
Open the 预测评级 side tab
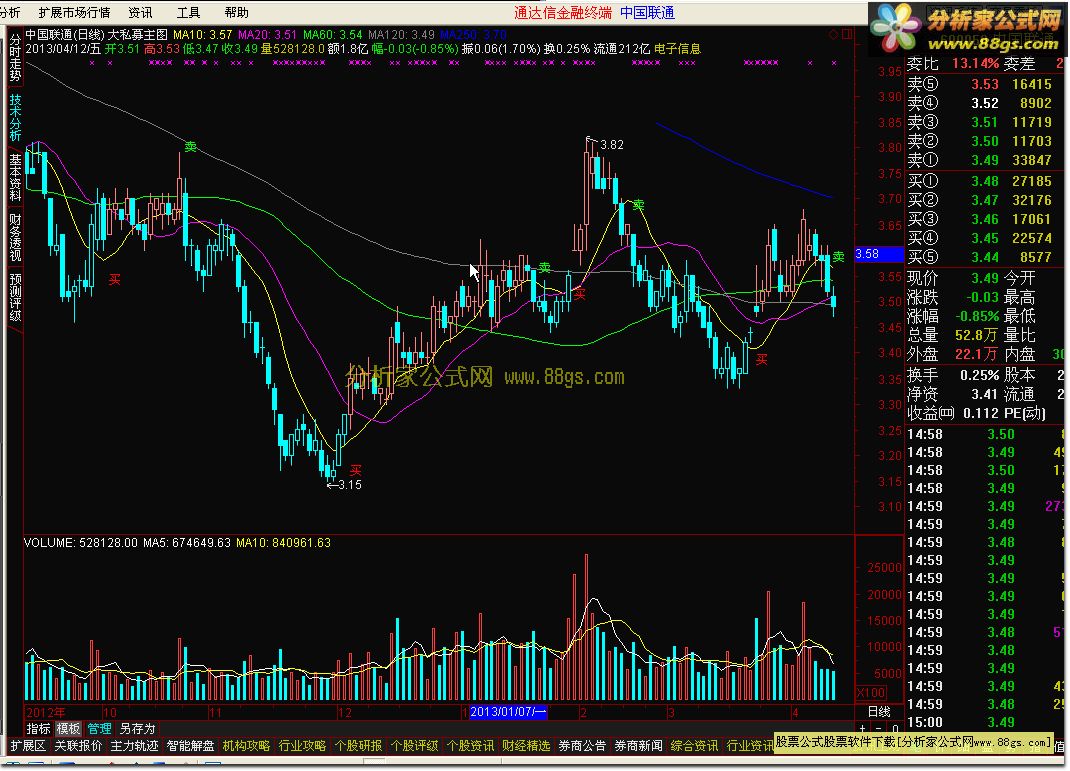(15, 297)
